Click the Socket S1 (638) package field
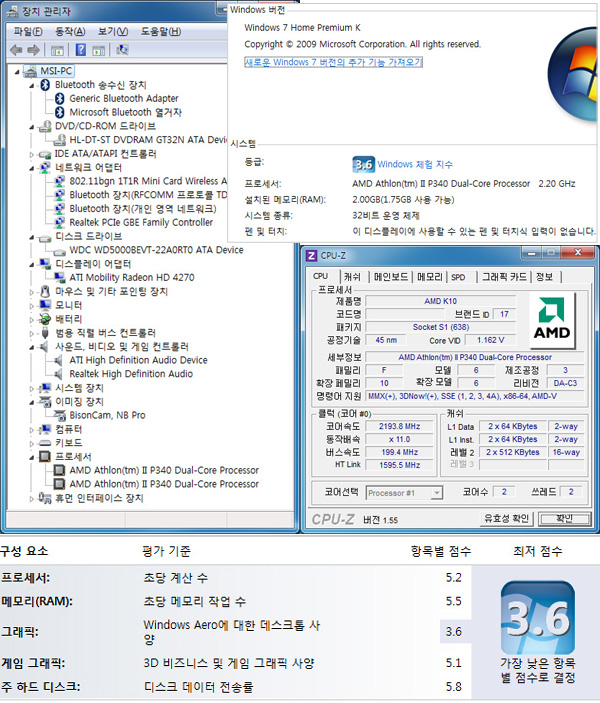 440,327
